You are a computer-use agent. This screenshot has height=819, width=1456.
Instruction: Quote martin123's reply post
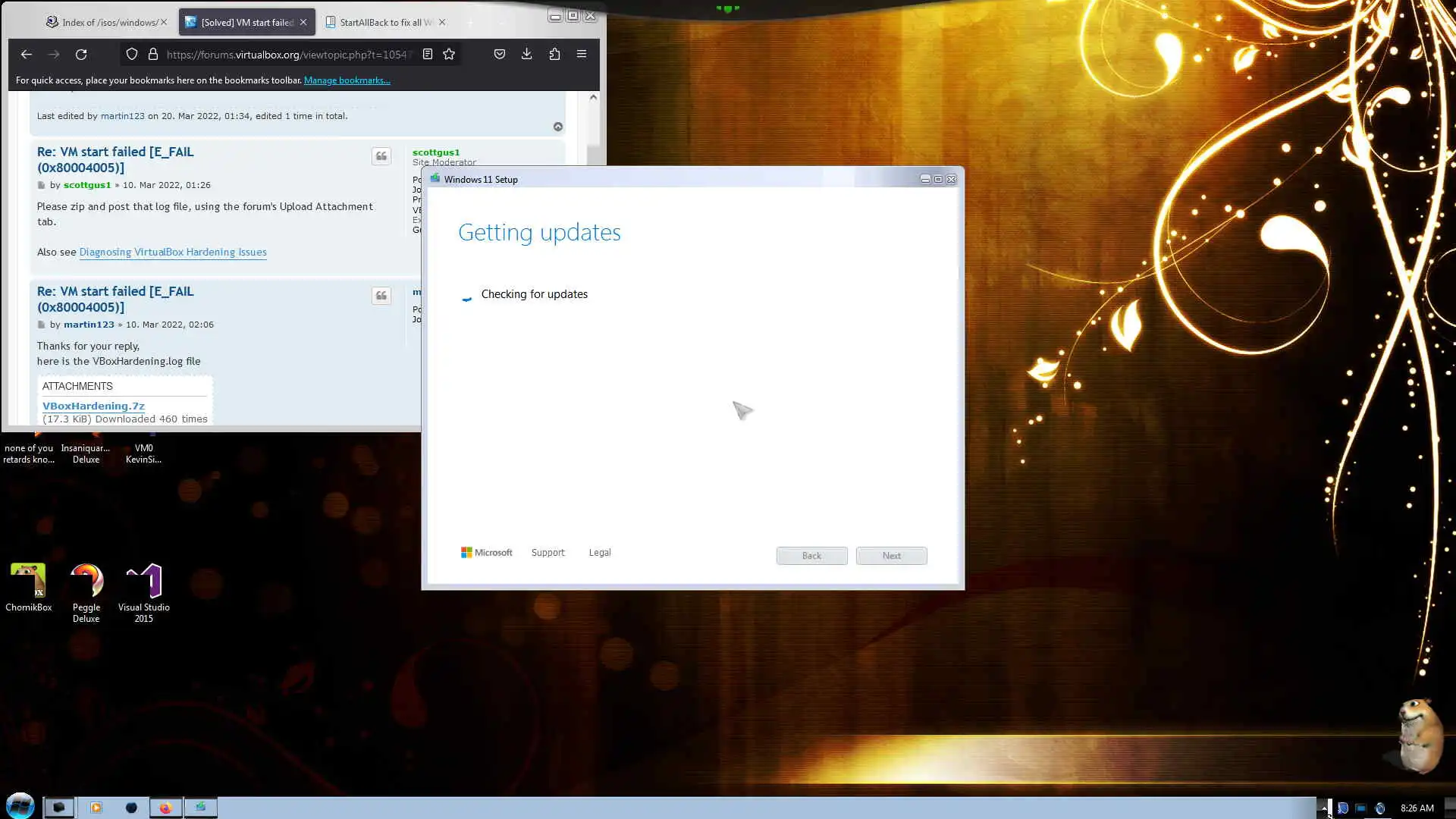pyautogui.click(x=381, y=296)
